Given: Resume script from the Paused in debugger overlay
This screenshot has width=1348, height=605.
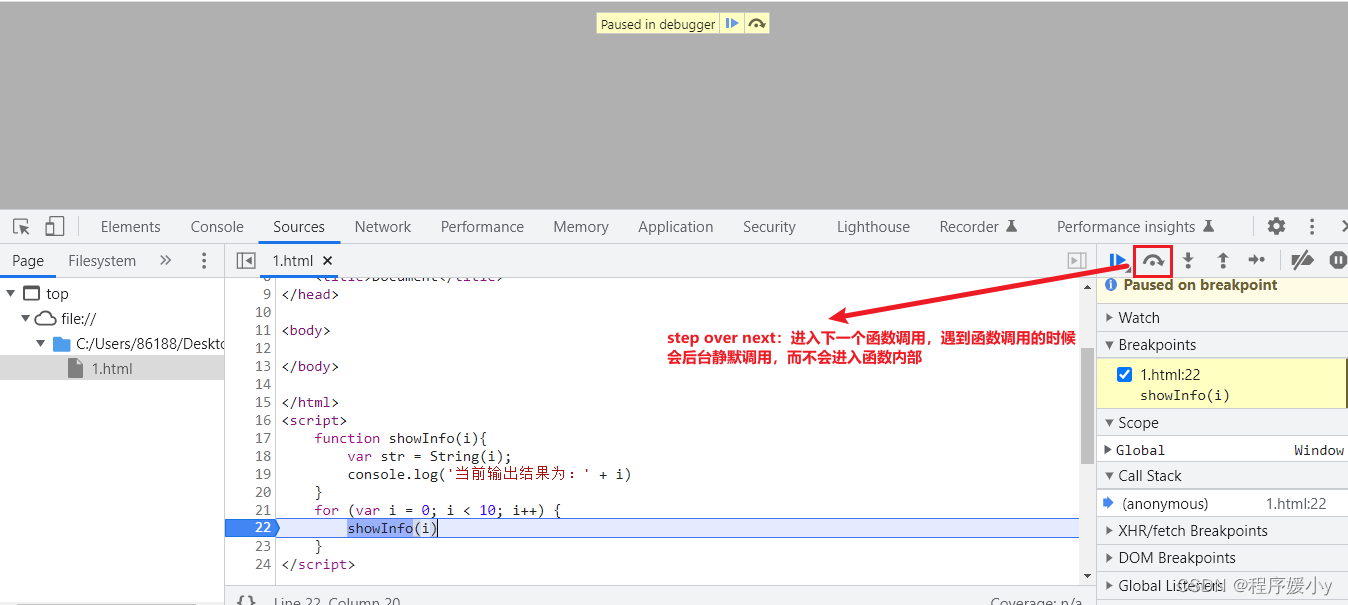Looking at the screenshot, I should [732, 23].
